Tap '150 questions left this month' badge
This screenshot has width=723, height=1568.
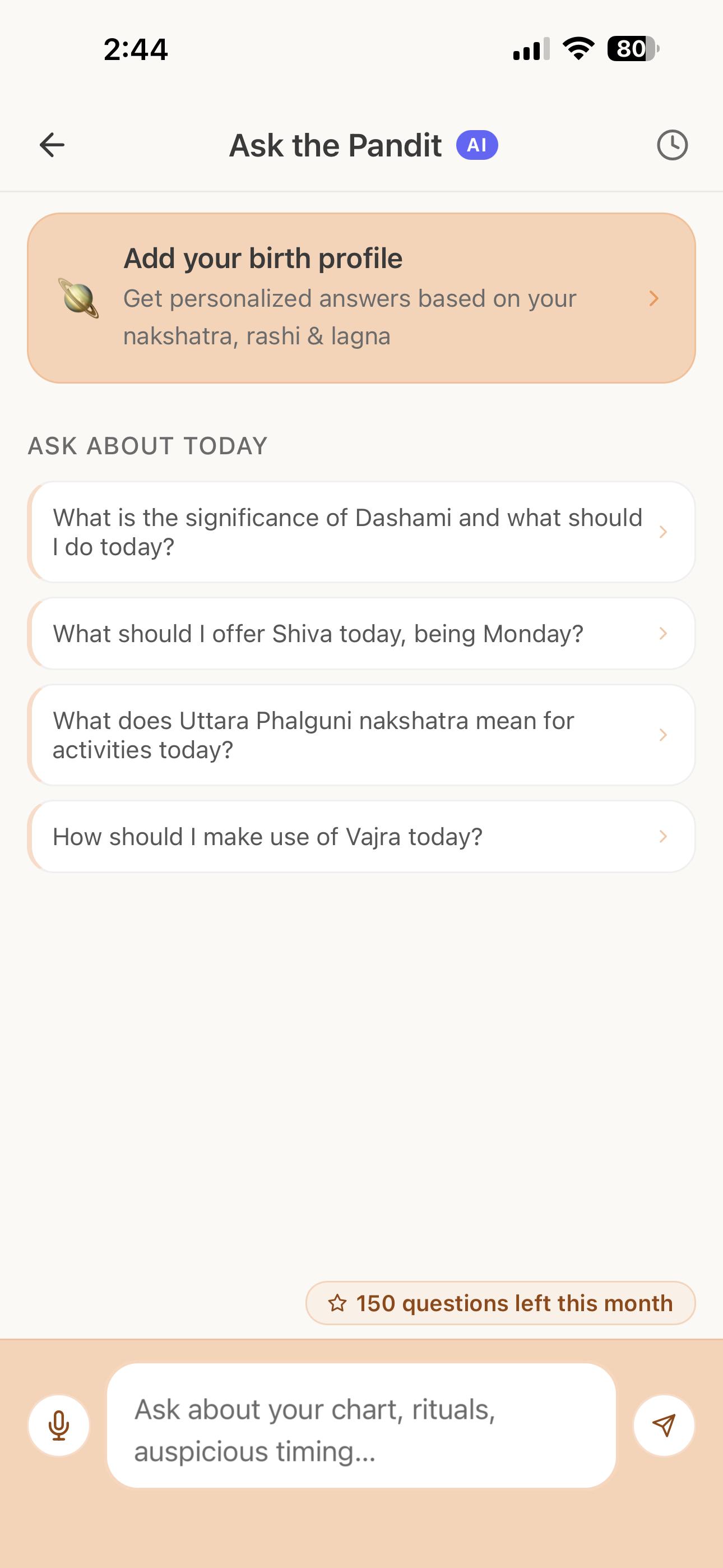click(x=500, y=1303)
